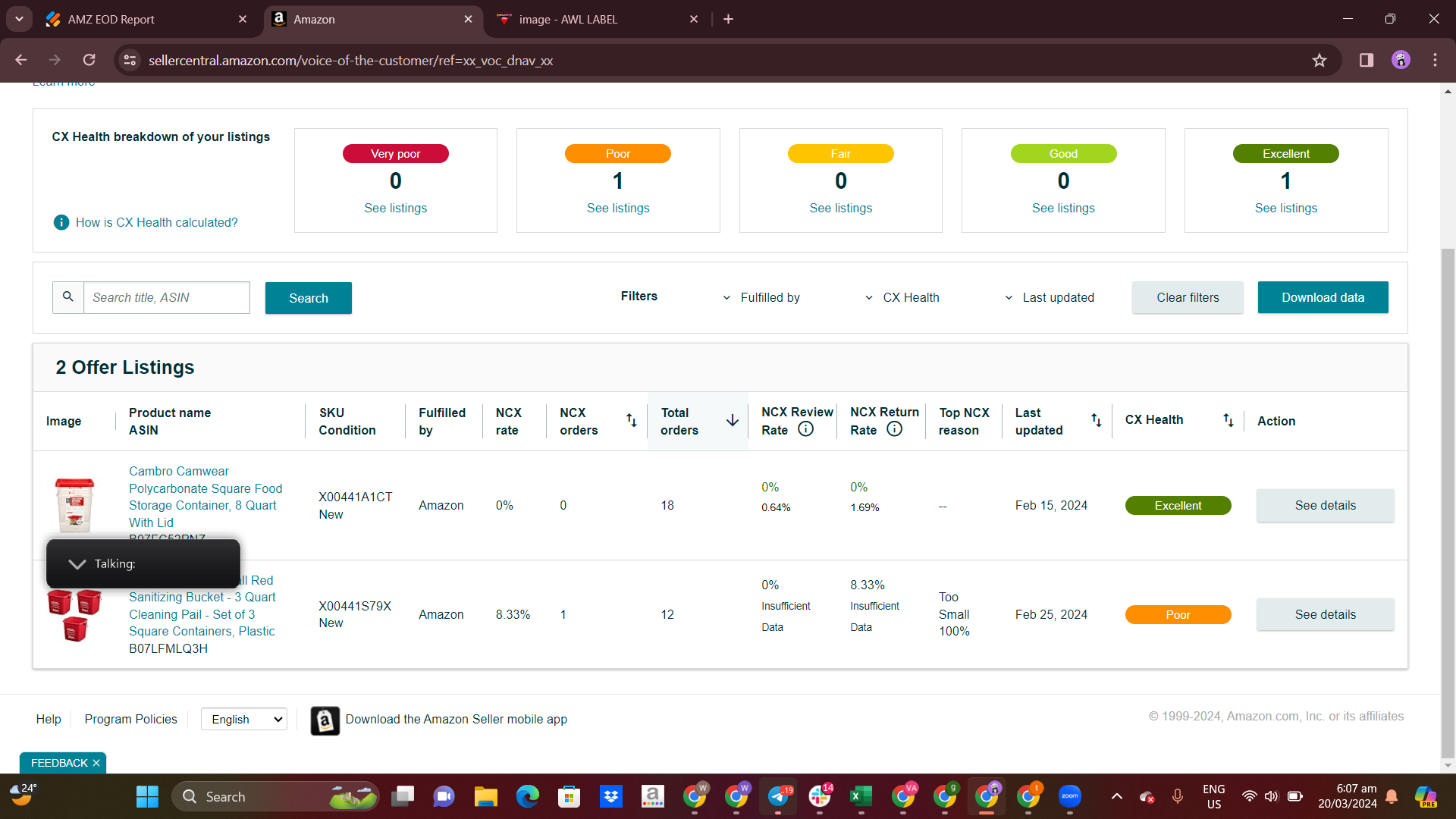
Task: Show hidden system tray icons
Action: click(x=1116, y=797)
